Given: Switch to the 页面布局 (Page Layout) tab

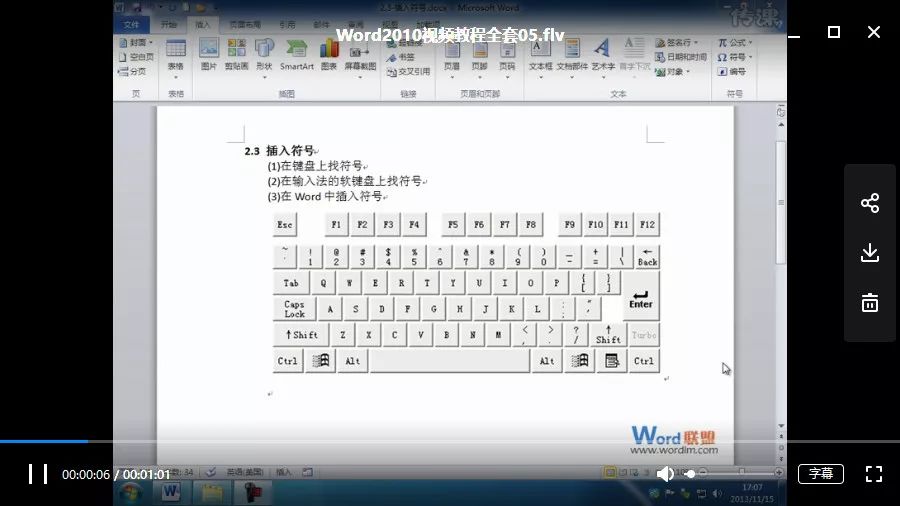Looking at the screenshot, I should 245,25.
